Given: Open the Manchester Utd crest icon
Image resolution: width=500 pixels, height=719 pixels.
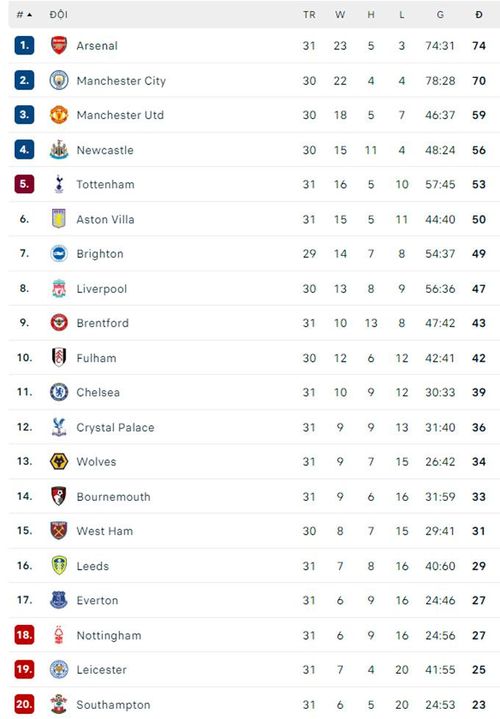Looking at the screenshot, I should 59,115.
